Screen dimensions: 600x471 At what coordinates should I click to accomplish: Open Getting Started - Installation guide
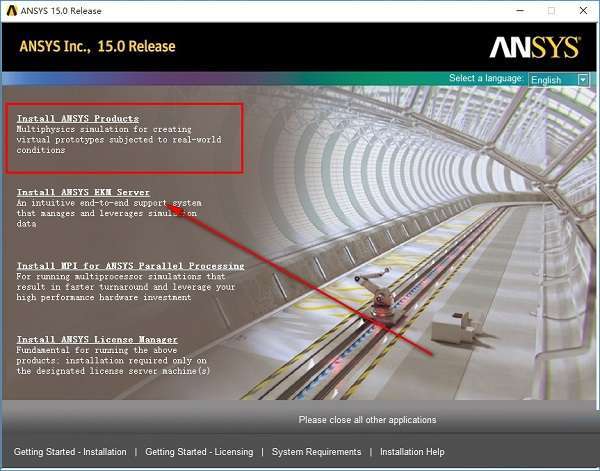[70, 452]
